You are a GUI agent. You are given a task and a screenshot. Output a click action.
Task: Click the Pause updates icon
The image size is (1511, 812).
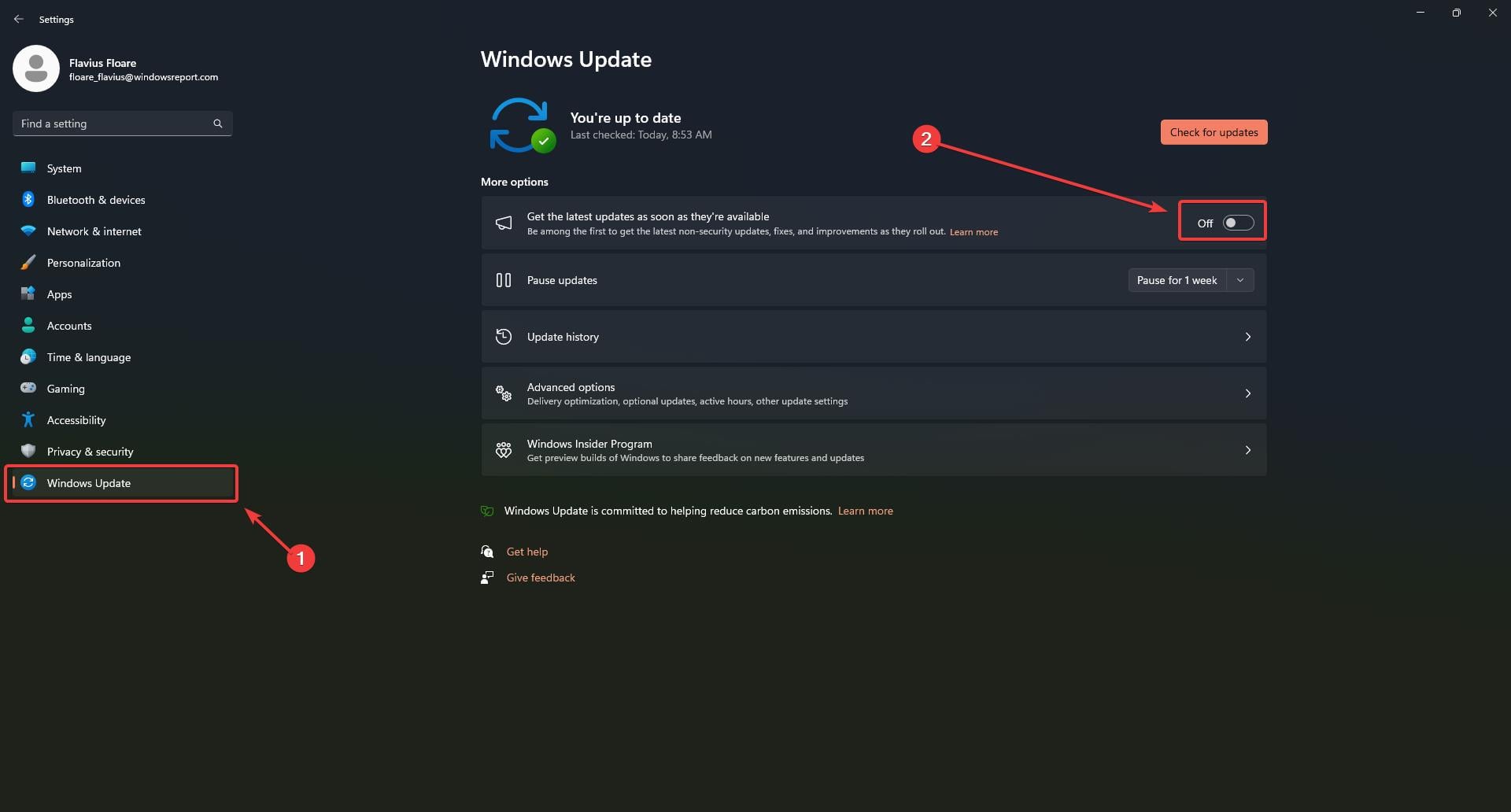point(504,279)
